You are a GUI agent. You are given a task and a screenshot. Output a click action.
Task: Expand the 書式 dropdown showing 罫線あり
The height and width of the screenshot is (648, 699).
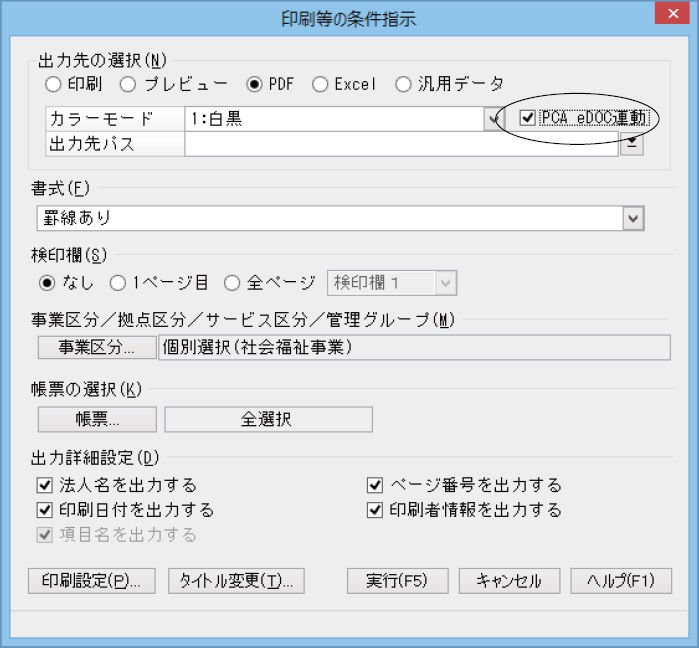632,217
